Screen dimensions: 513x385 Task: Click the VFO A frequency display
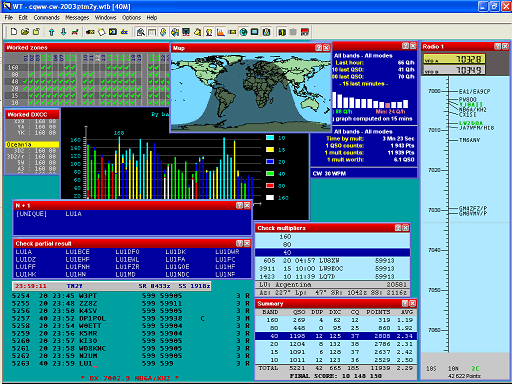coord(454,59)
